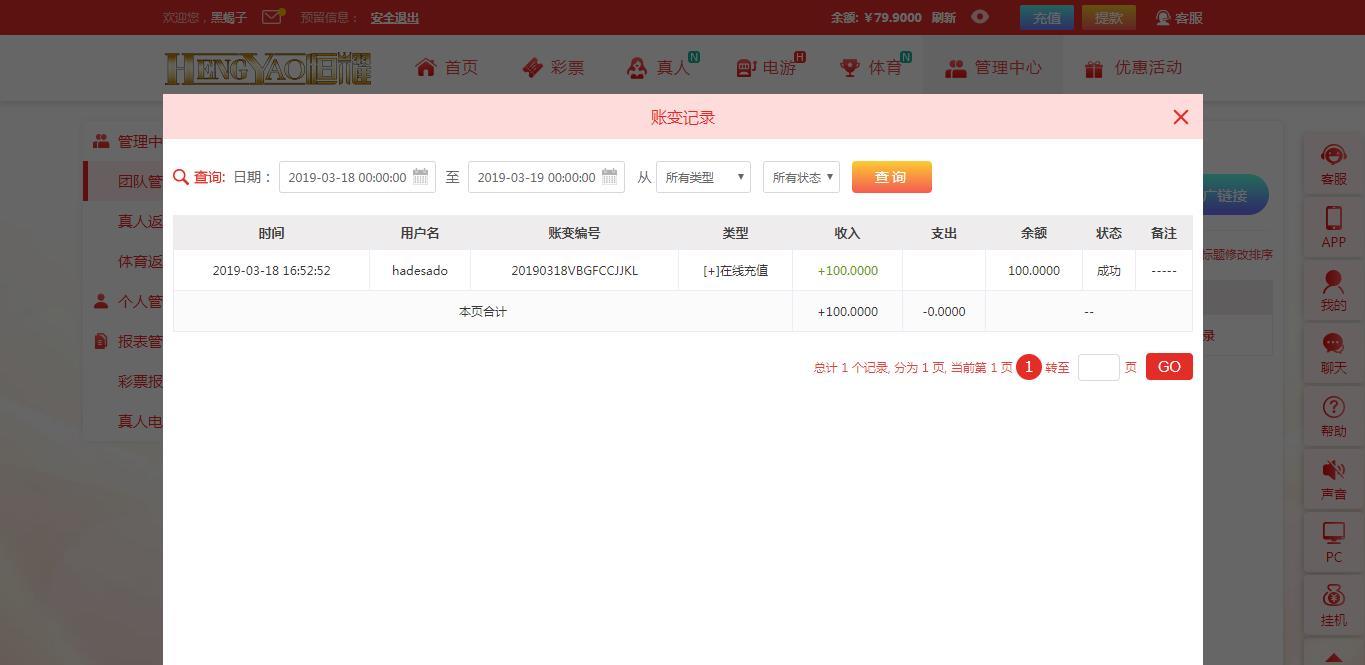Toggle balance visibility eye icon

click(x=980, y=17)
